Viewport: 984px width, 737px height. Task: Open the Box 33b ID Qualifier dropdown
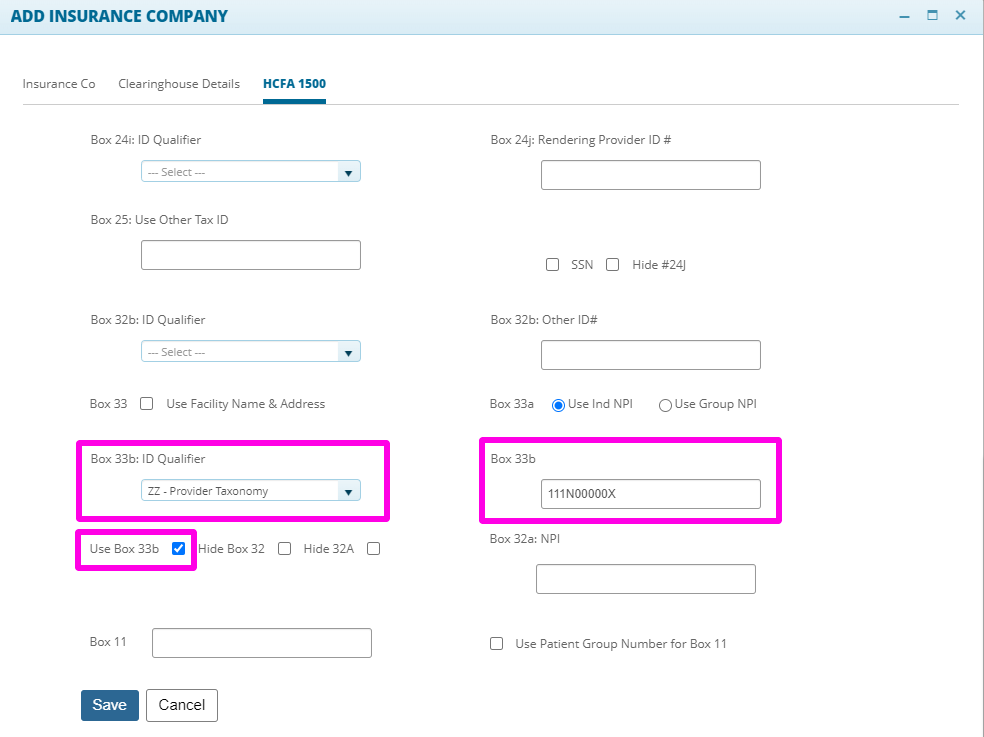(348, 490)
